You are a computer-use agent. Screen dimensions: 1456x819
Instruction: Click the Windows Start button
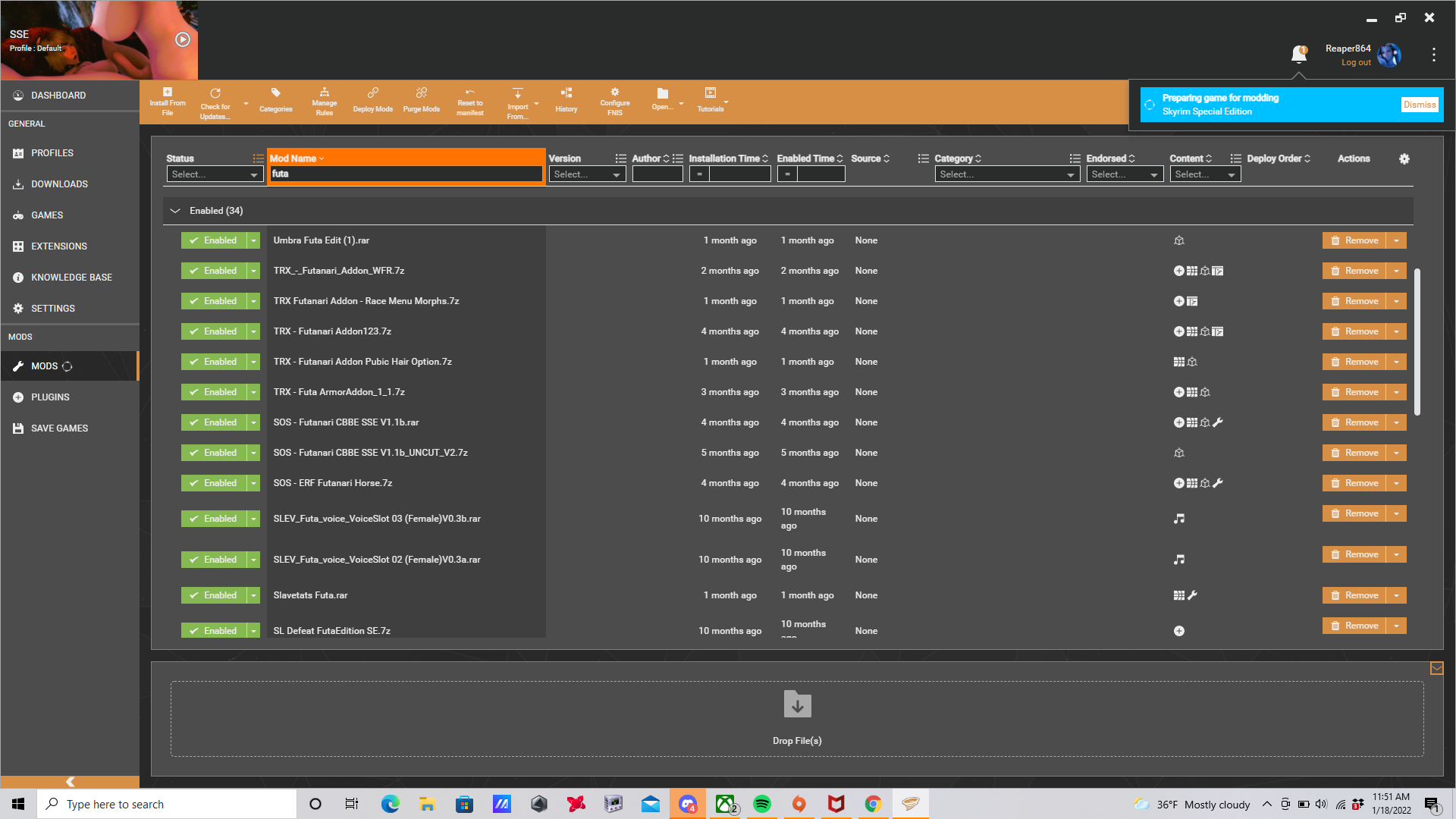coord(18,804)
